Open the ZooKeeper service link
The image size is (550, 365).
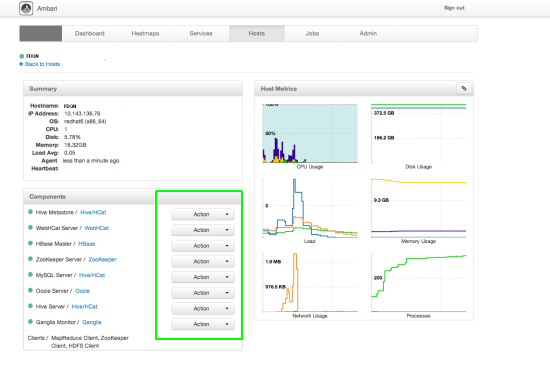[x=102, y=259]
